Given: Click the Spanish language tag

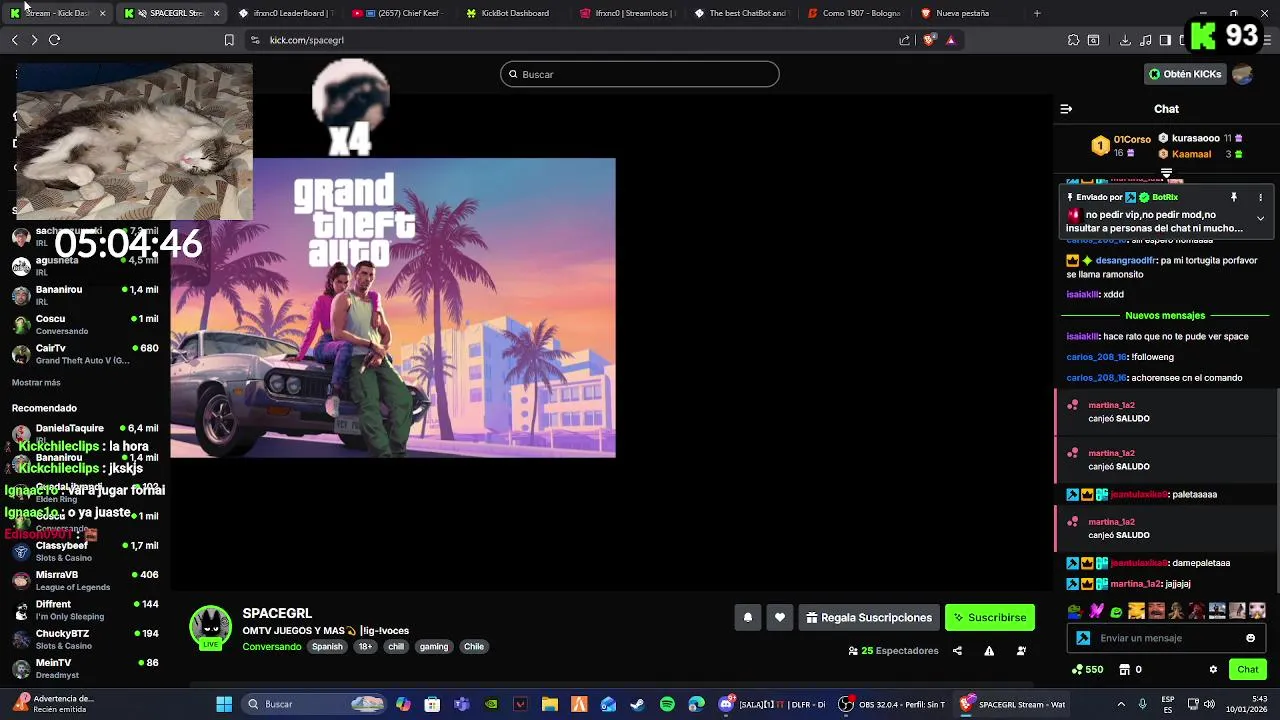Looking at the screenshot, I should (x=327, y=647).
